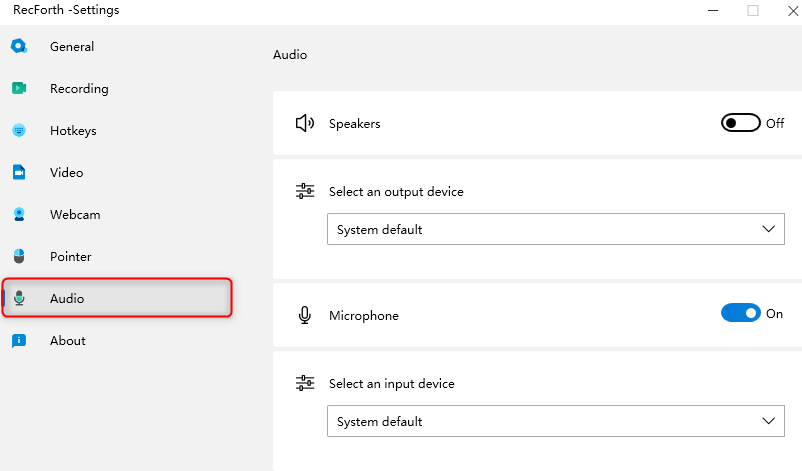802x471 pixels.
Task: Click the Audio microphone sidebar icon
Action: (x=19, y=298)
